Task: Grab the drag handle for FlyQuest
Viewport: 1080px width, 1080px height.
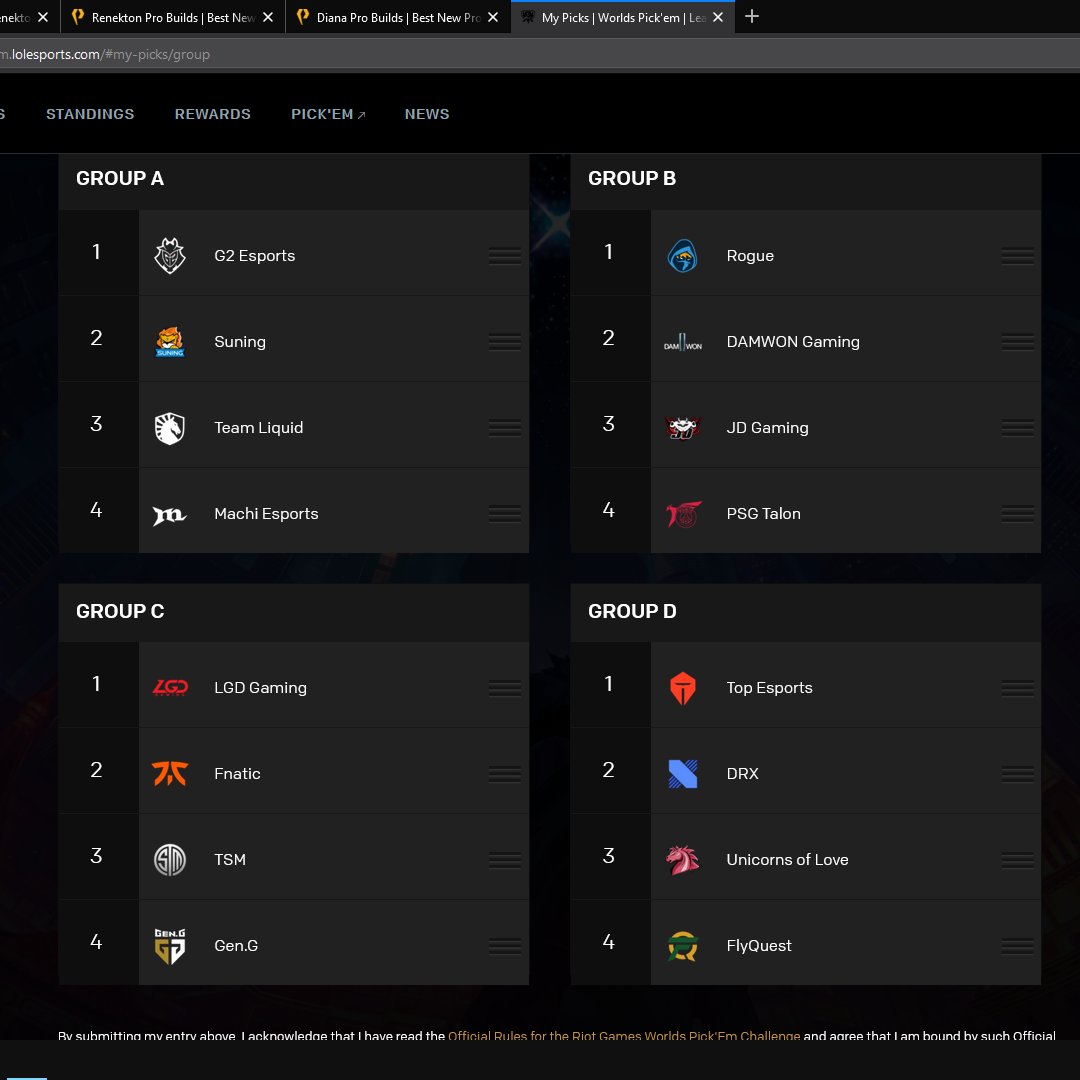Action: (1017, 946)
